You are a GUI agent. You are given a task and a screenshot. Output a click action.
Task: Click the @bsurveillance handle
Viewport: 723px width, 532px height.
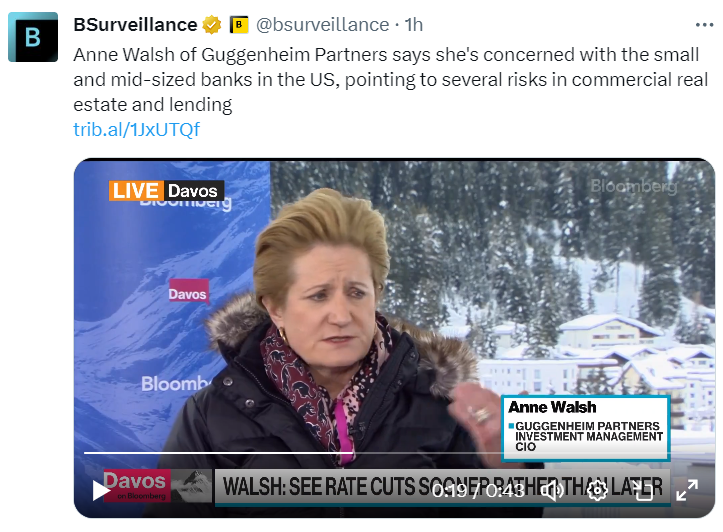point(322,25)
